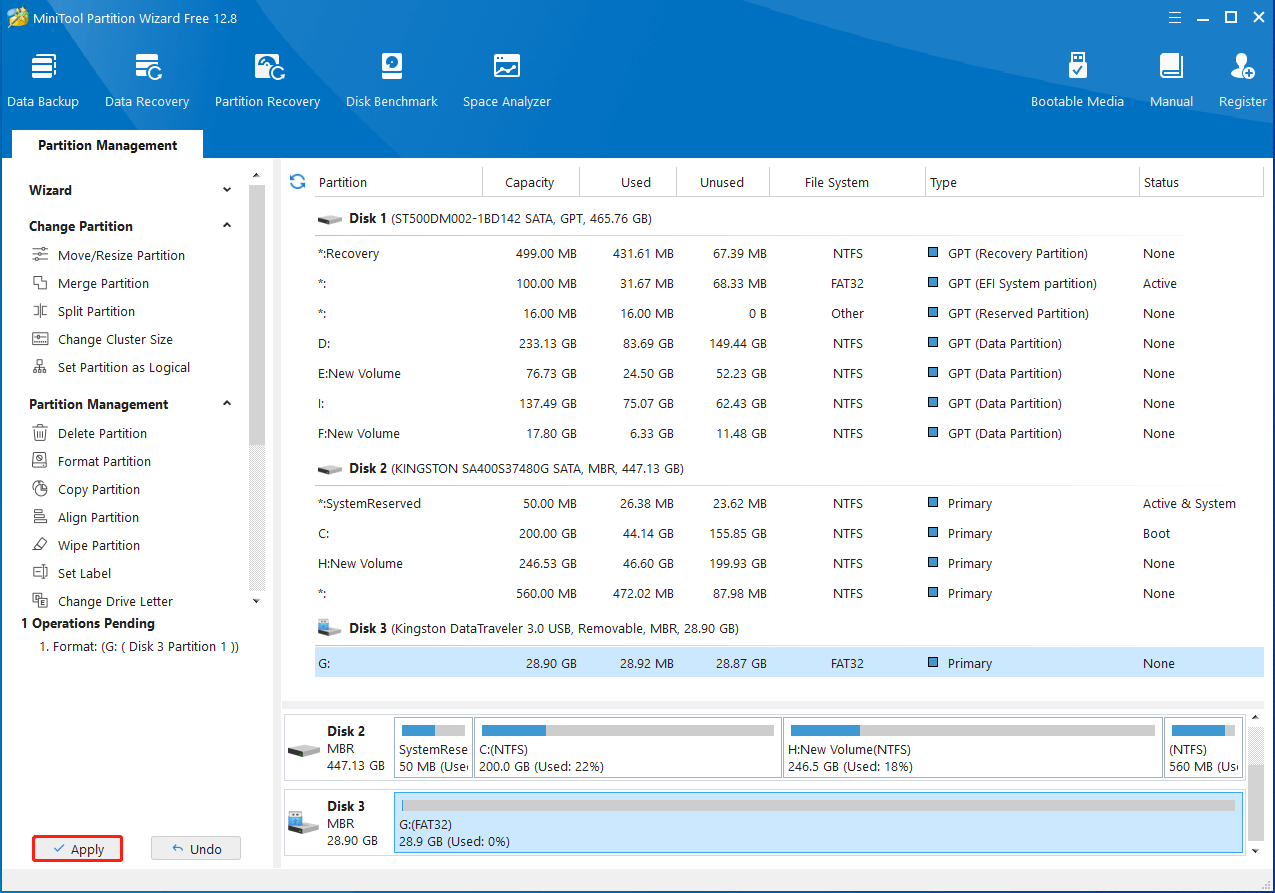Viewport: 1275px width, 893px height.
Task: Select the Disk 2 Kingston header row
Action: pos(789,468)
